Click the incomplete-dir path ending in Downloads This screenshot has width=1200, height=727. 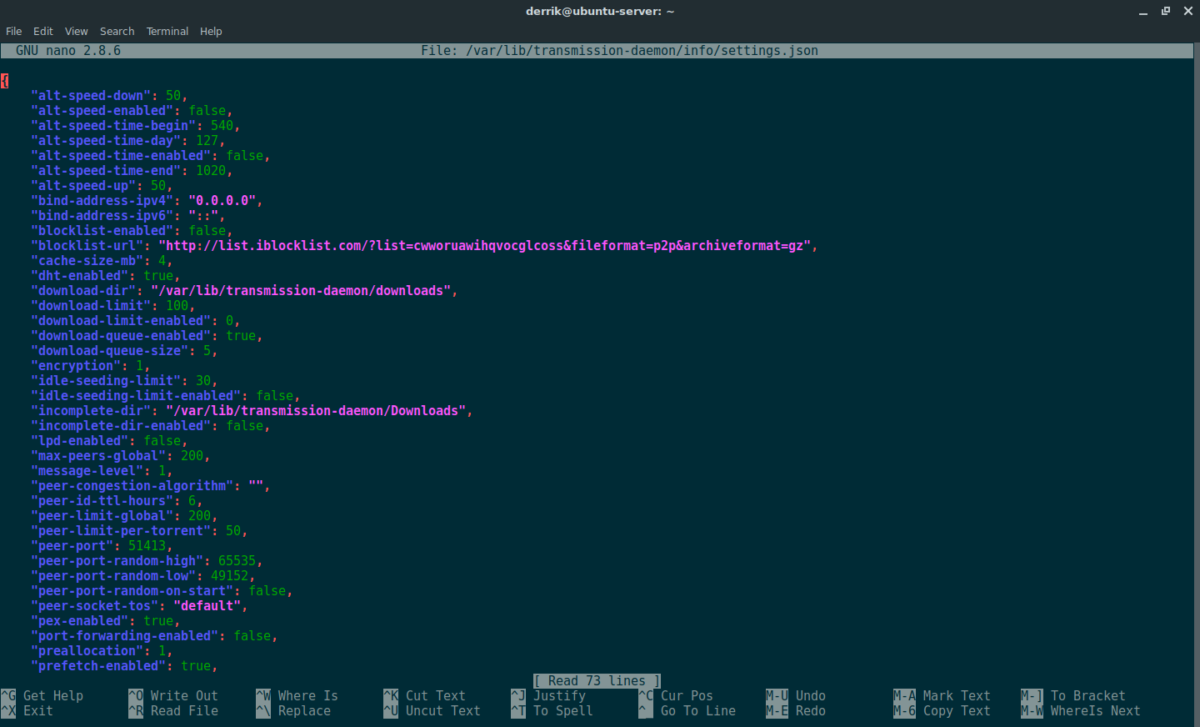(316, 411)
